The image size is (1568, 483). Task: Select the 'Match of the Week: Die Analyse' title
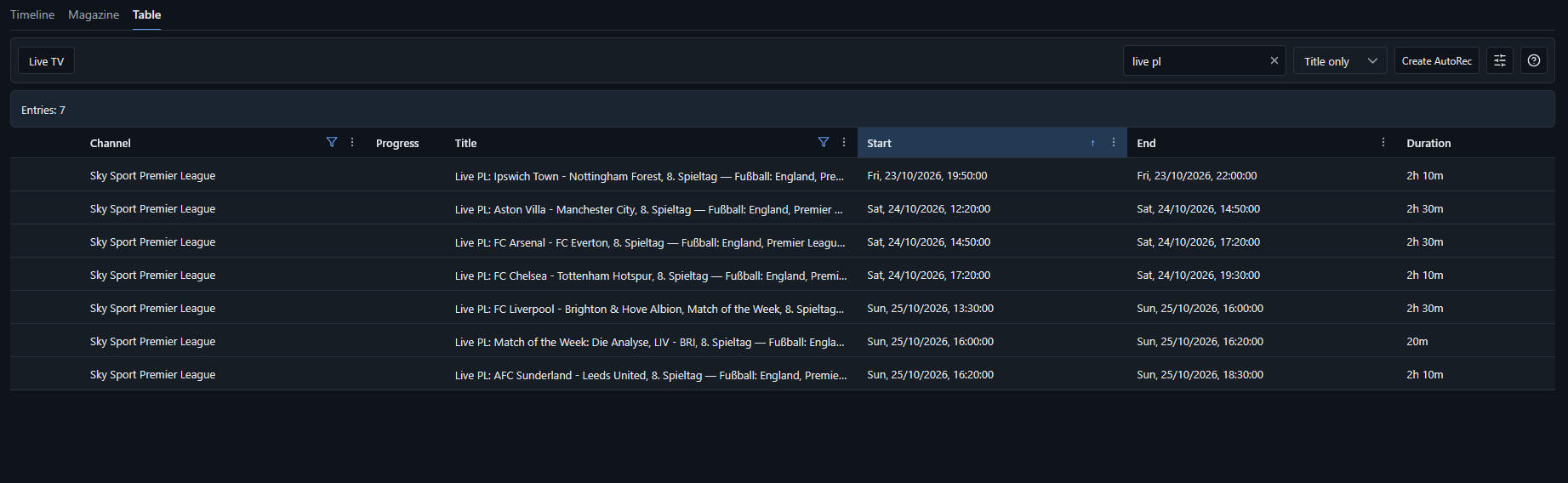click(x=649, y=342)
